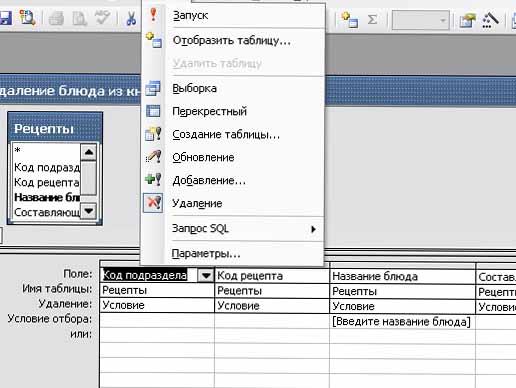The width and height of the screenshot is (516, 388).
Task: Click Рецепты table cell under Код рецепта
Action: tap(272, 291)
